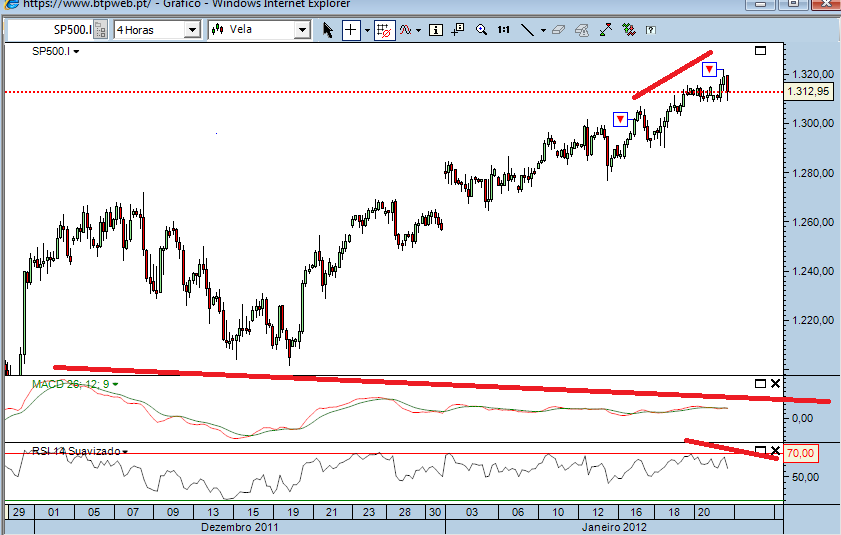The image size is (841, 535).
Task: Activate the crosshair cursor tool
Action: tap(351, 30)
